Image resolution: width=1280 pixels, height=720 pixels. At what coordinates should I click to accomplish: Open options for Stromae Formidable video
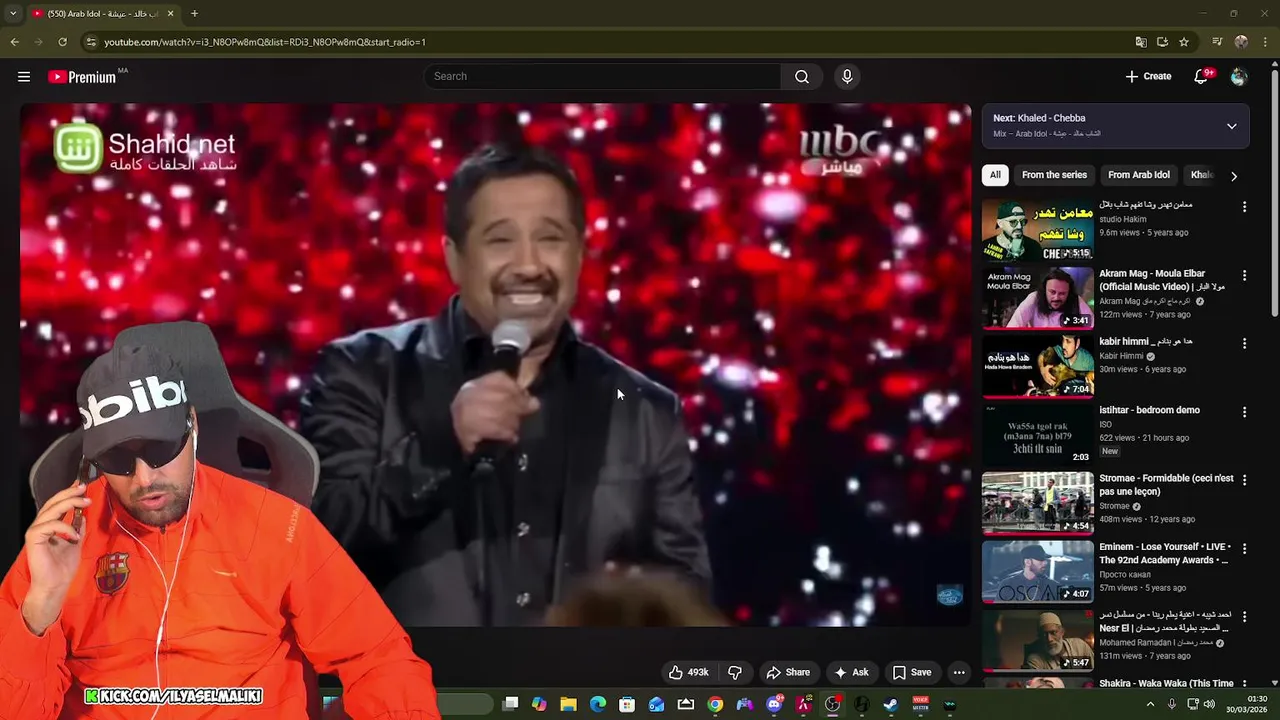1244,480
